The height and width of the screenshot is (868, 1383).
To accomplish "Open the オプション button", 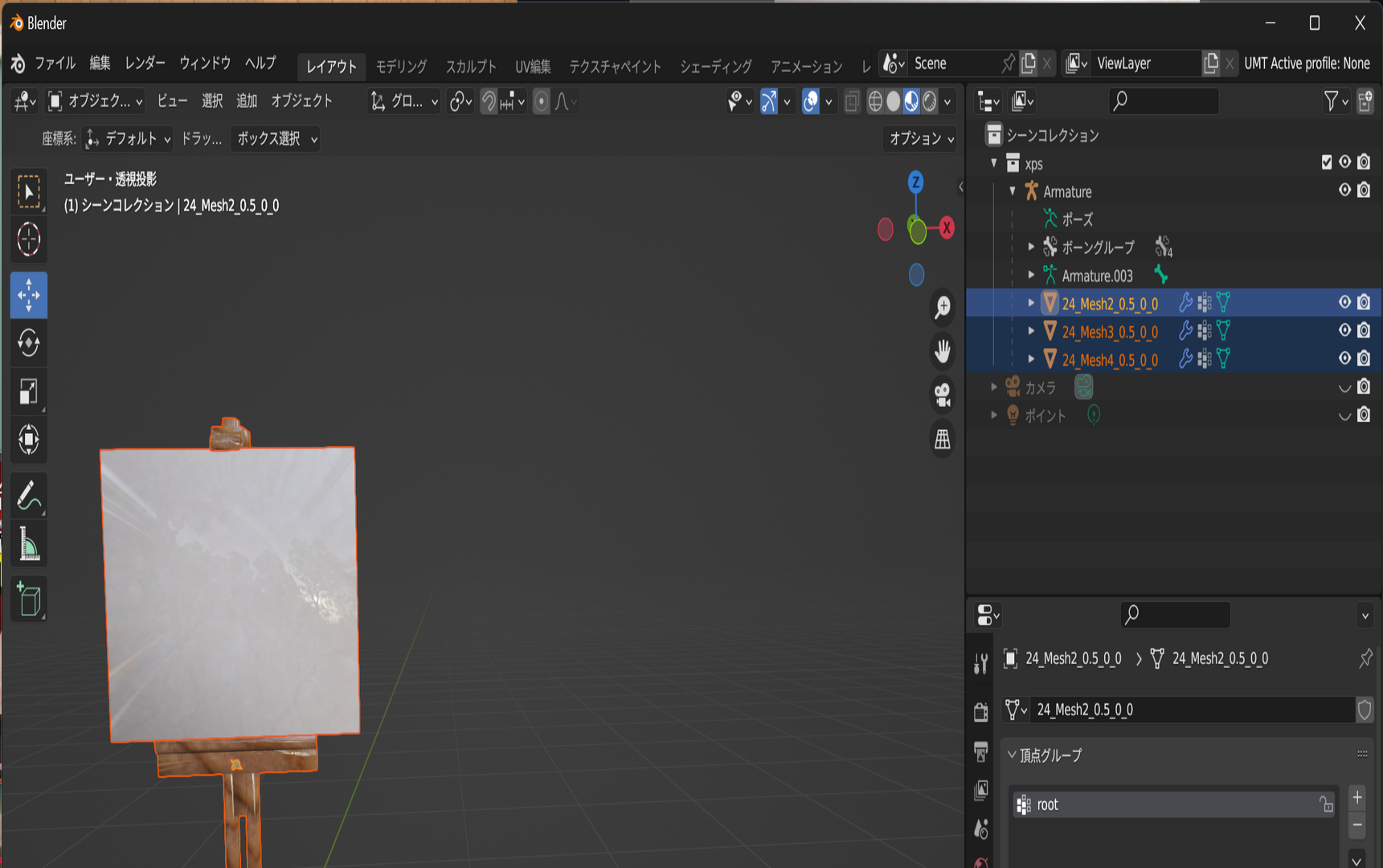I will point(921,138).
